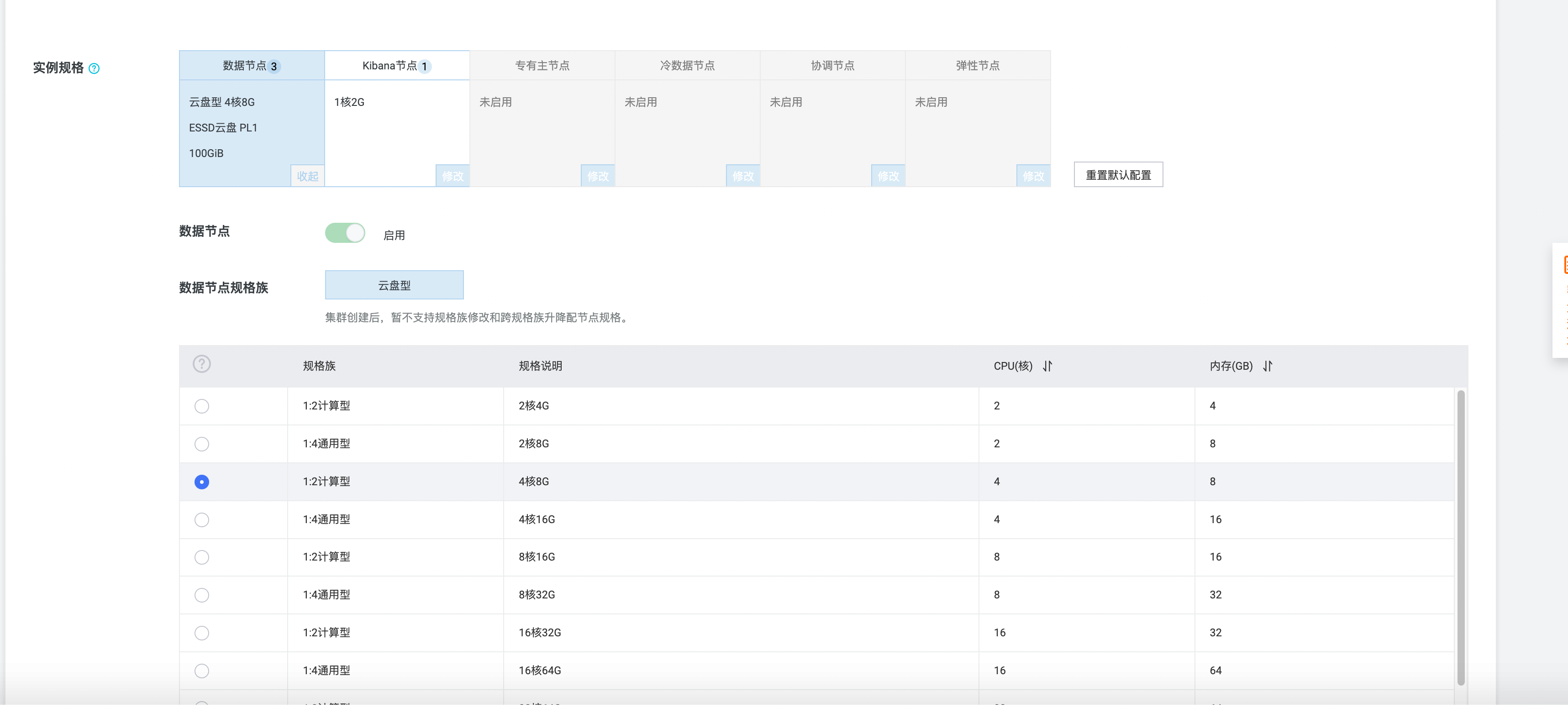Select the 4核16G specification radio button
1568x713 pixels.
click(201, 519)
